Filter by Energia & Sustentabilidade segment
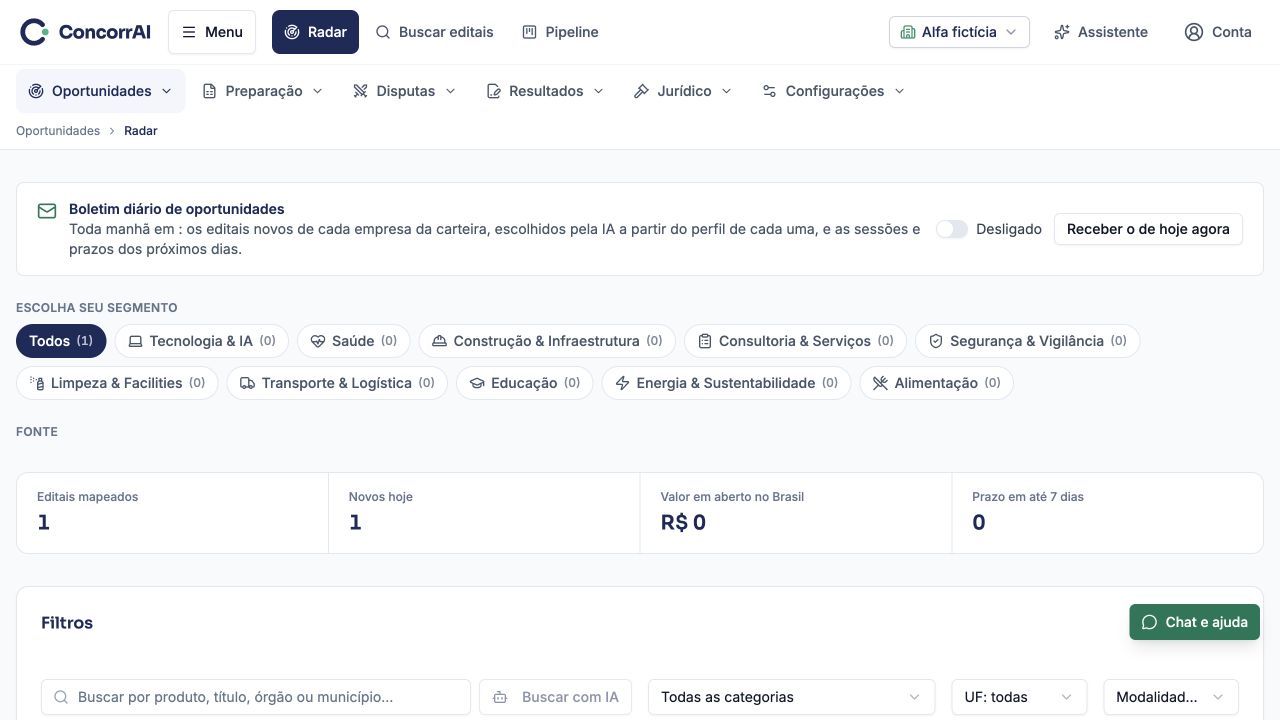The height and width of the screenshot is (720, 1280). tap(727, 383)
